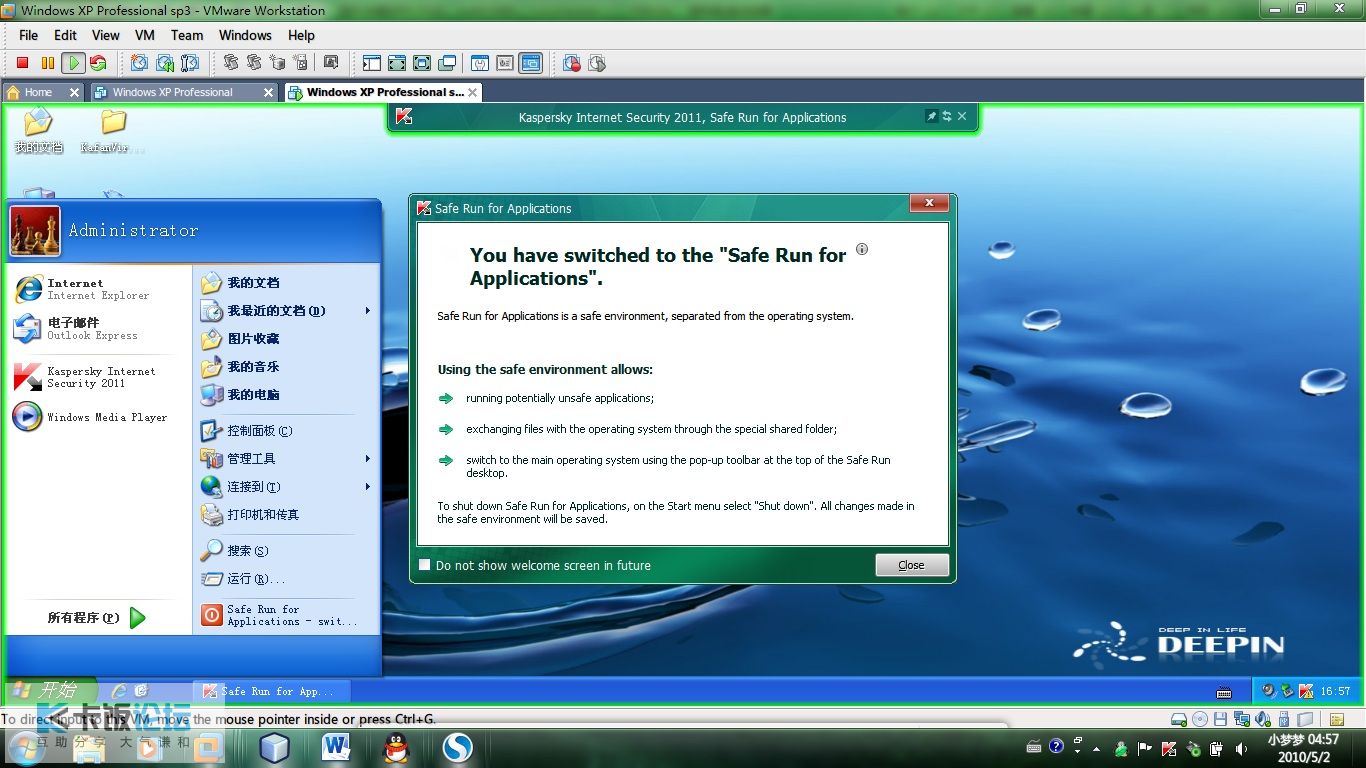Image resolution: width=1366 pixels, height=768 pixels.
Task: Open the Team menu
Action: (187, 35)
